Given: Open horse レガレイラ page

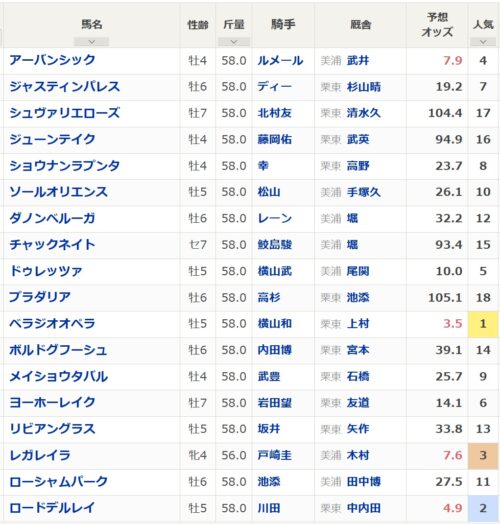Looking at the screenshot, I should click(x=40, y=455).
